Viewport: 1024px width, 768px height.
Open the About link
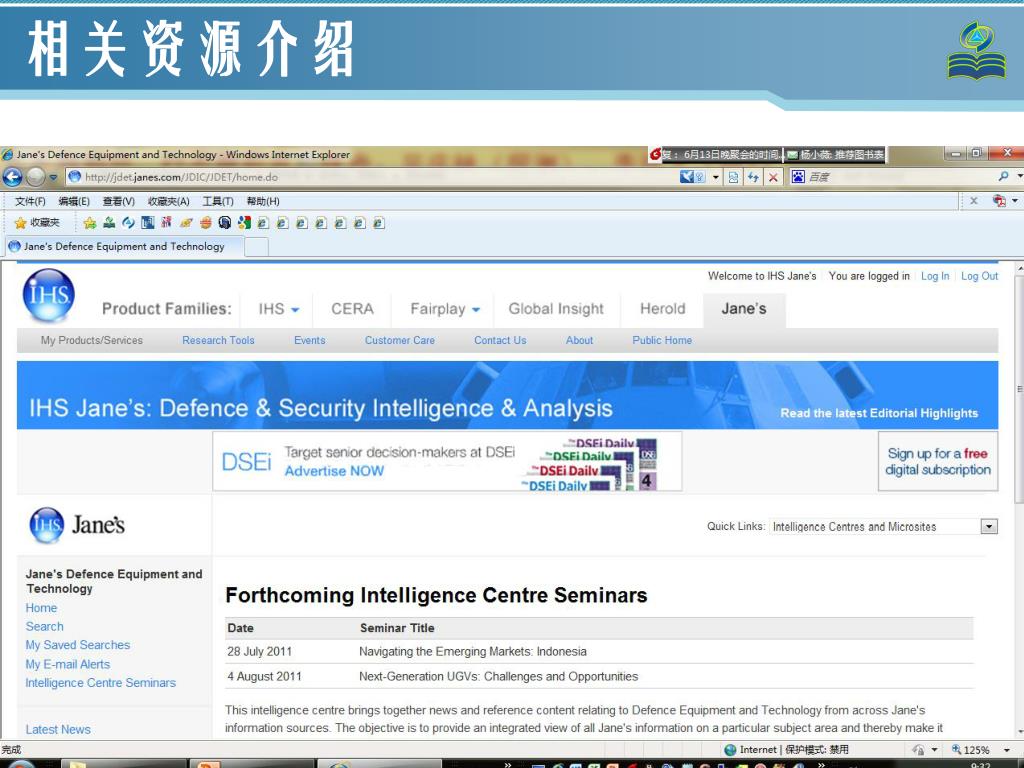point(579,340)
